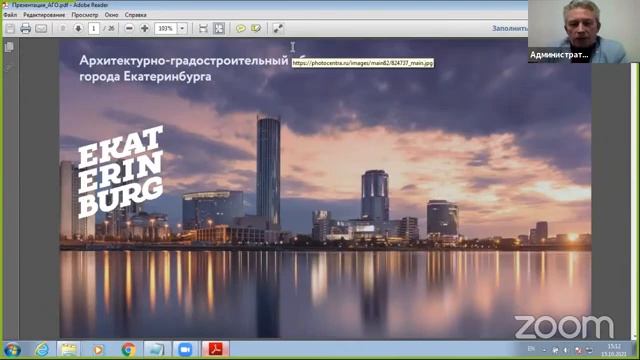Open the Справка menu
640x360 pixels.
[136, 15]
